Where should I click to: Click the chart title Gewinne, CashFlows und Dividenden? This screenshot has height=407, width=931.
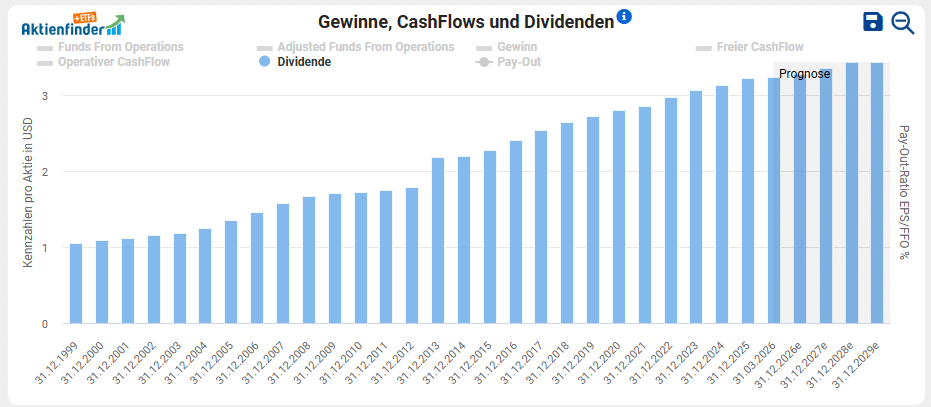click(466, 22)
